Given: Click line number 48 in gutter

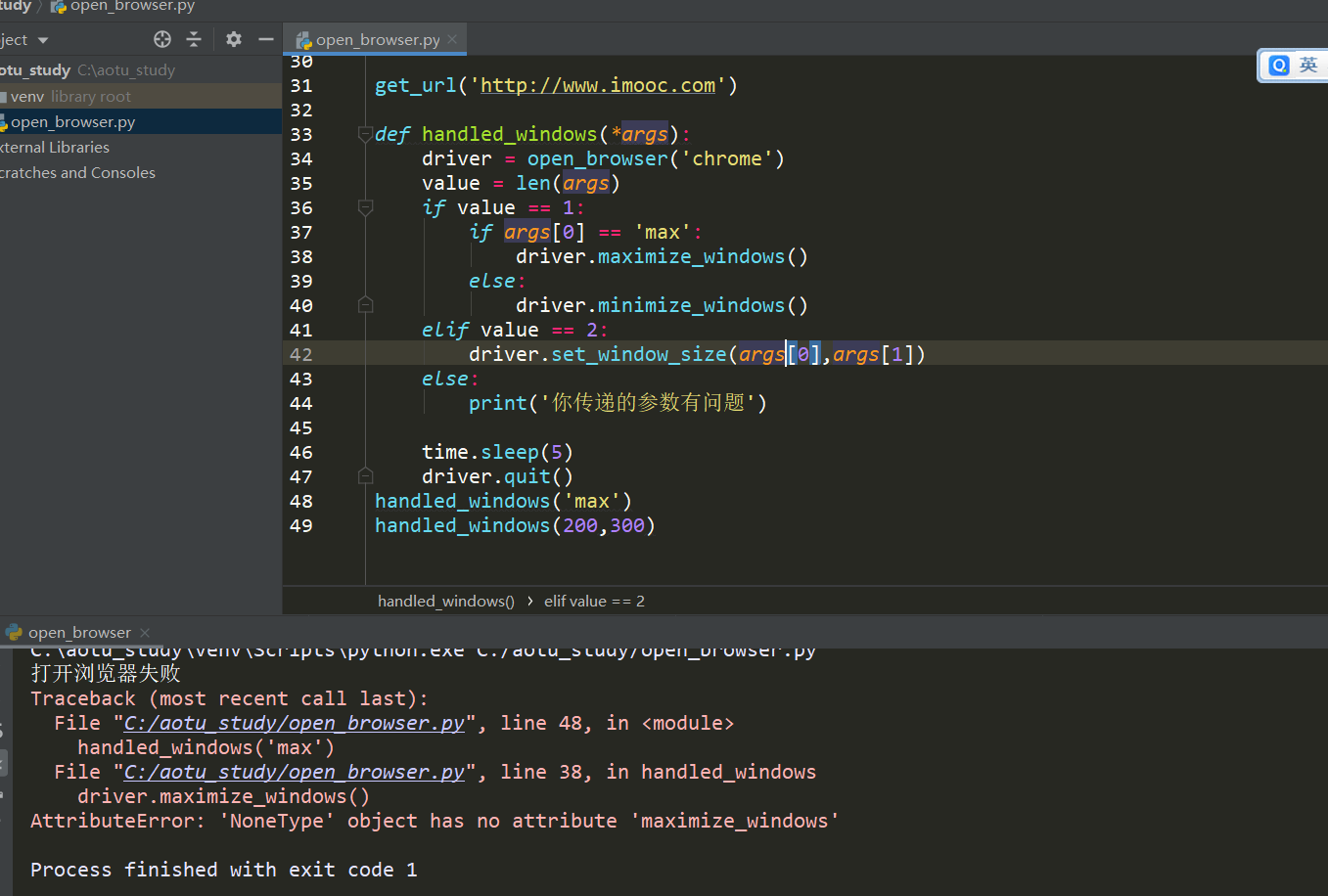Looking at the screenshot, I should [x=301, y=501].
